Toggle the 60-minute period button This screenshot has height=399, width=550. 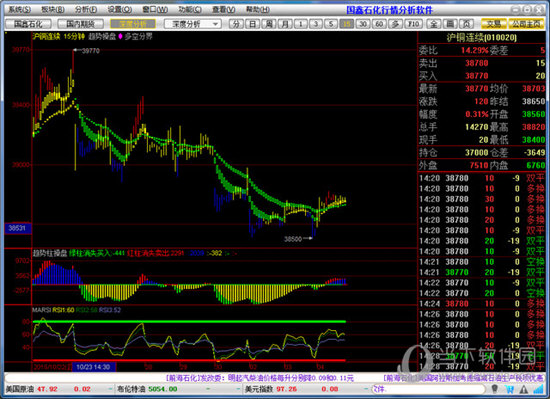coord(379,24)
